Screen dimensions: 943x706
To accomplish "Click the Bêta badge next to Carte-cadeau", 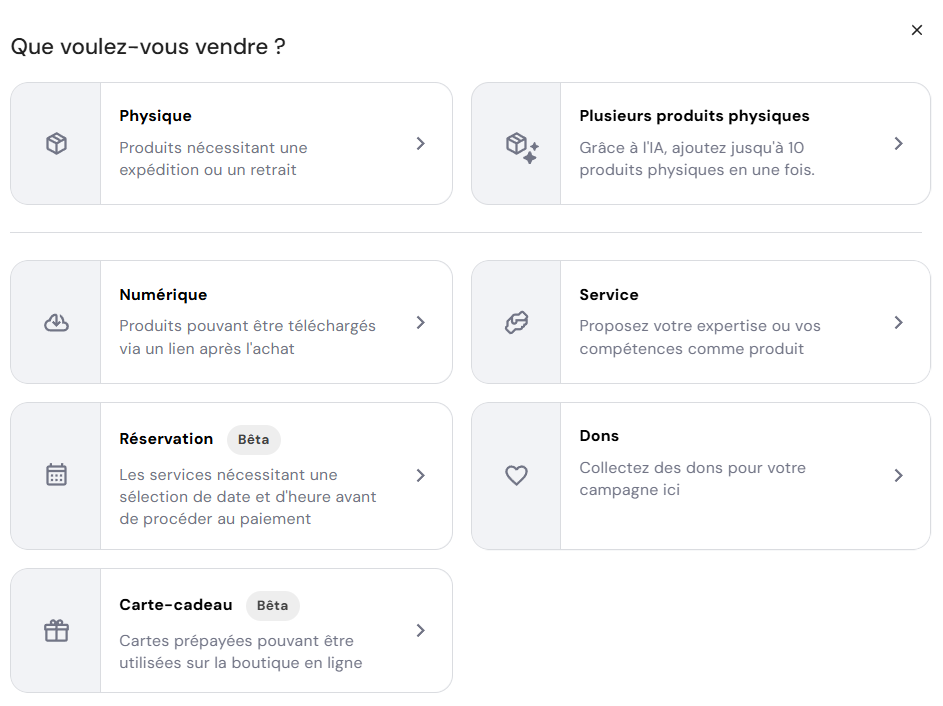I will click(x=272, y=606).
